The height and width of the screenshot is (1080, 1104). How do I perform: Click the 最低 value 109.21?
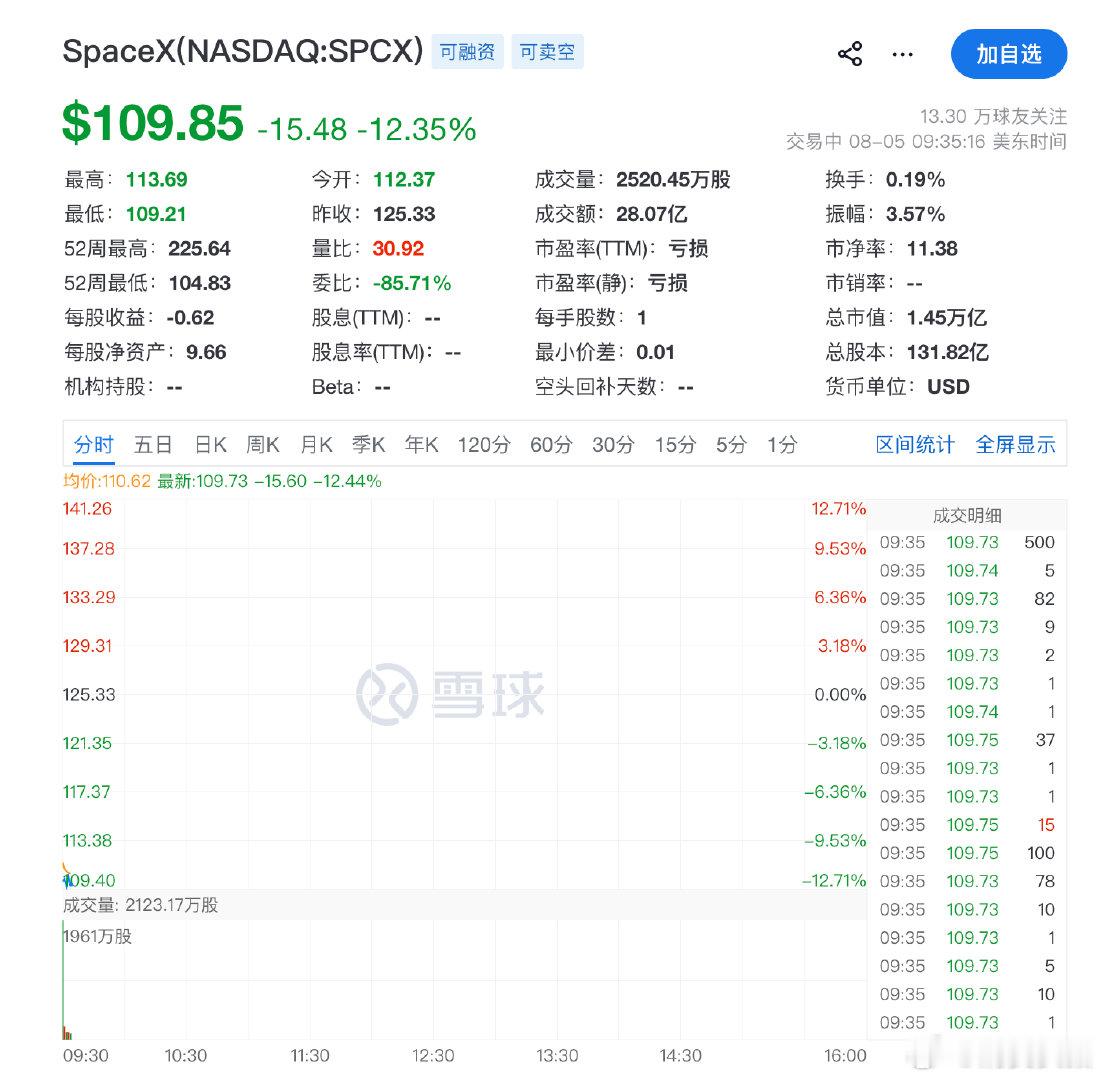point(156,214)
